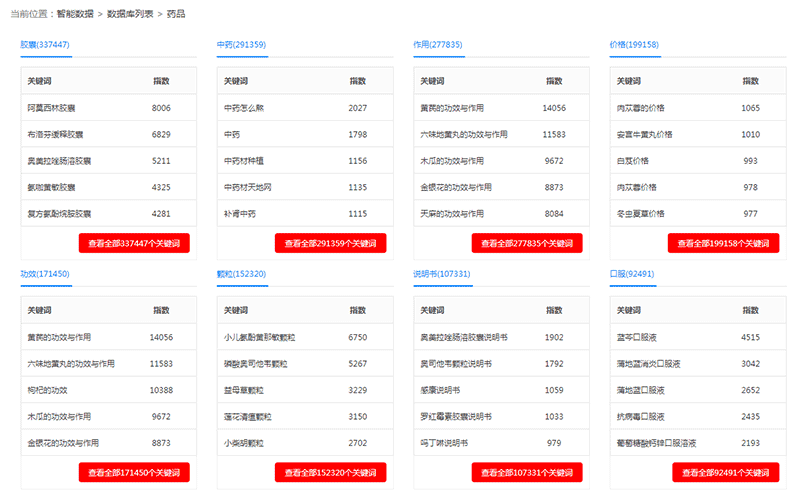This screenshot has height=491, width=800.
Task: View all 277835 keywords button
Action: pos(527,243)
